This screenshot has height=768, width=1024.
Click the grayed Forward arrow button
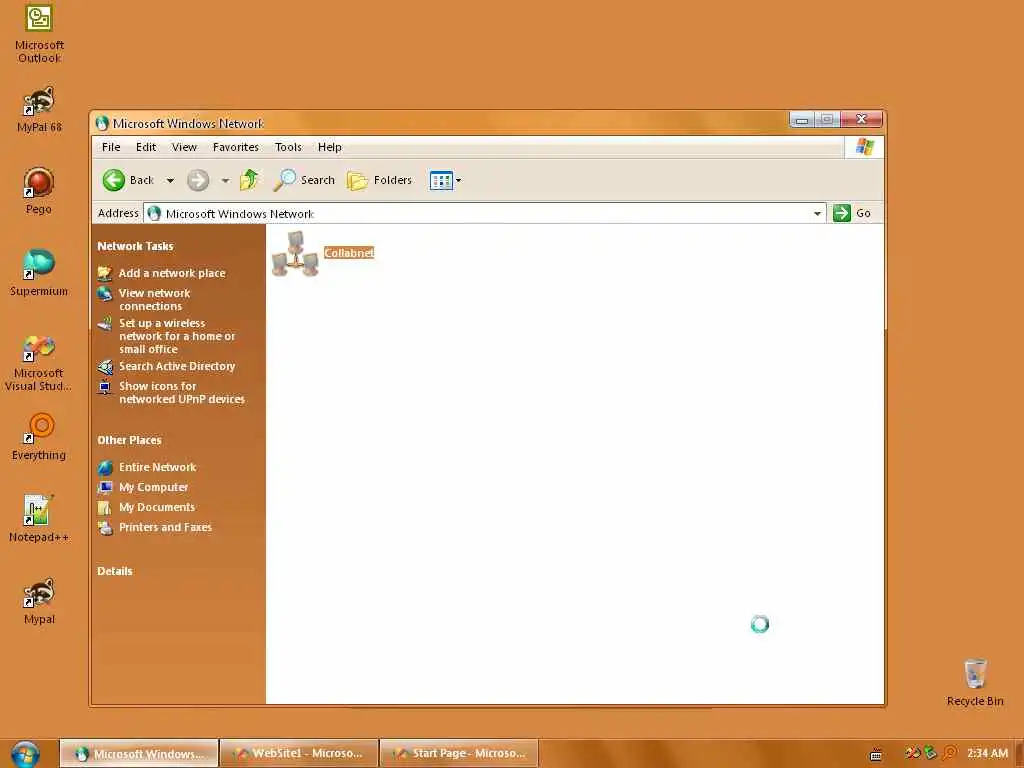pyautogui.click(x=198, y=180)
